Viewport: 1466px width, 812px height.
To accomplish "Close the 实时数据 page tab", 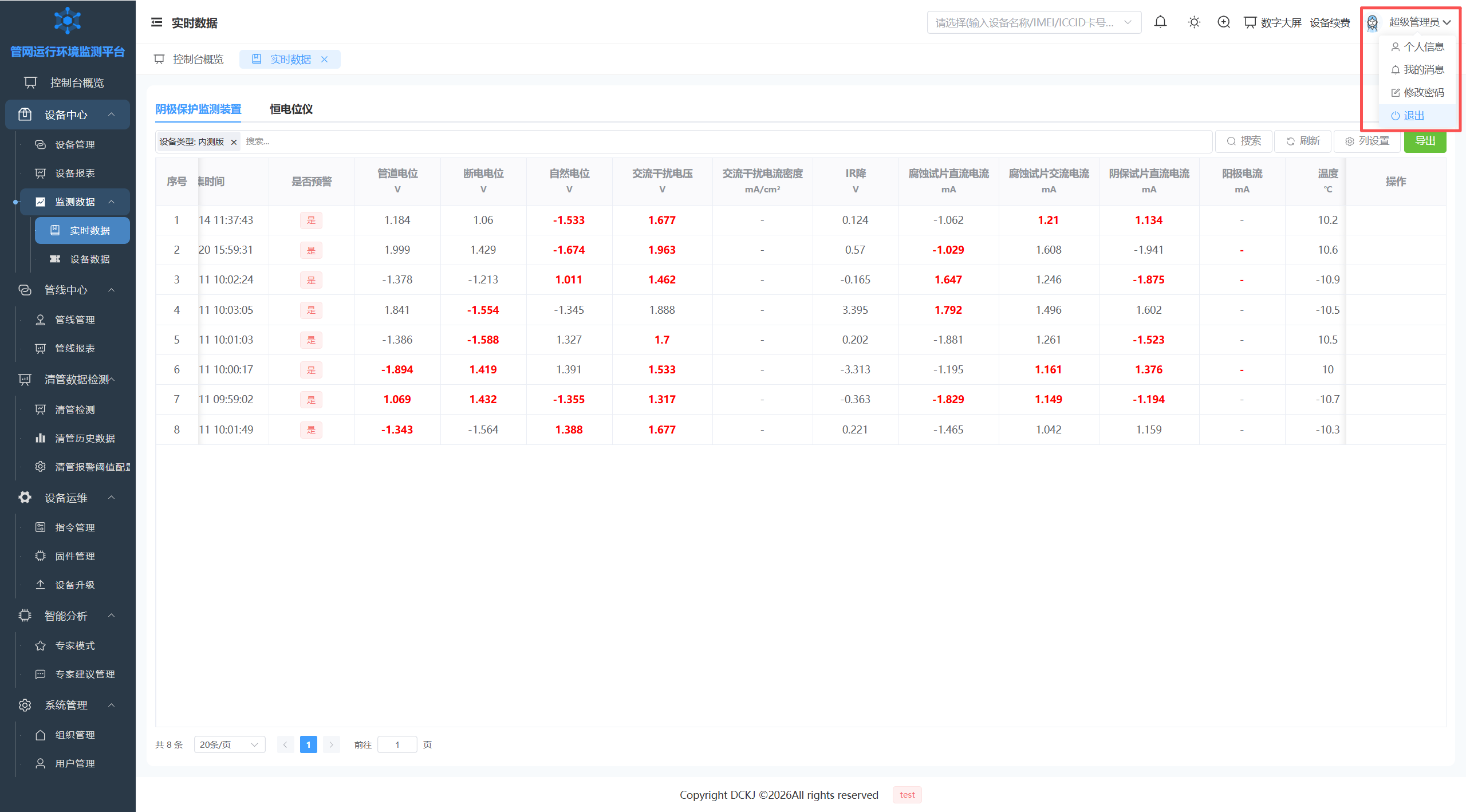I will click(x=324, y=59).
